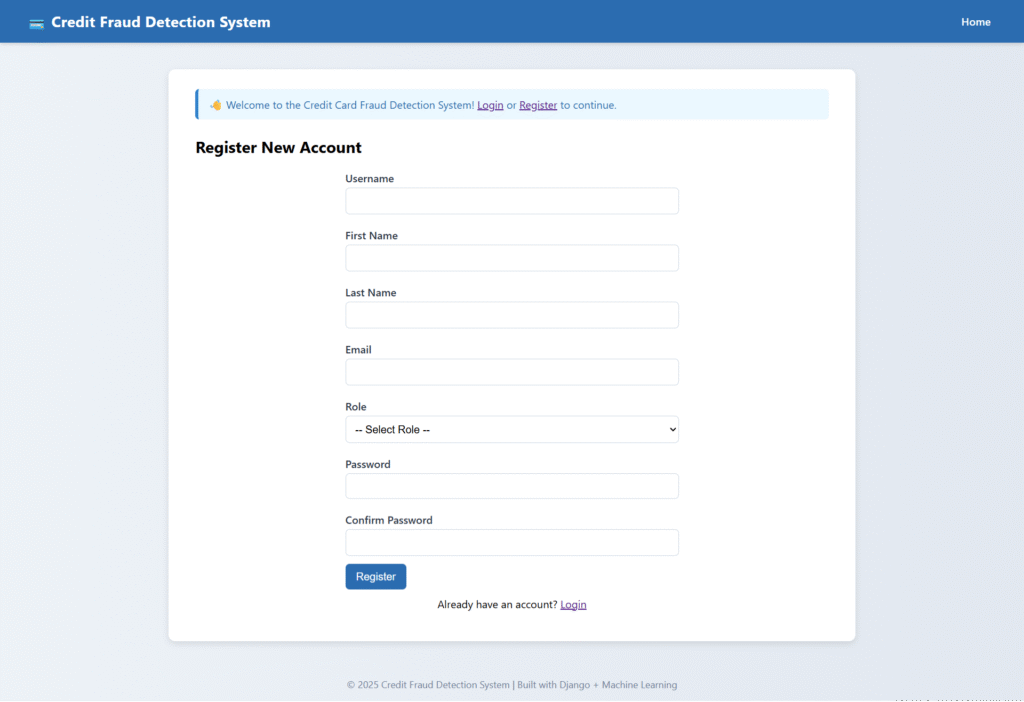Click the Confirm Password field

coord(511,542)
